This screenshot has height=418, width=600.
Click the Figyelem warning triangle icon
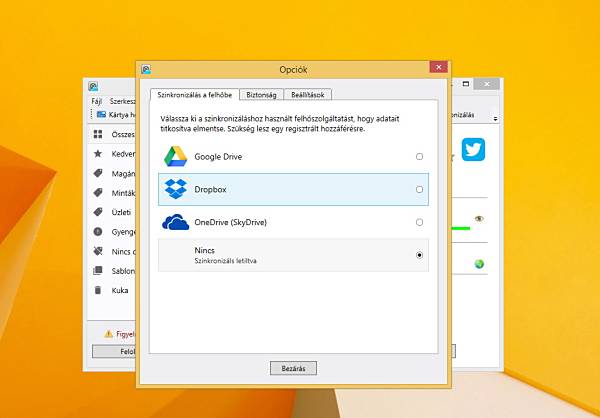(x=109, y=334)
